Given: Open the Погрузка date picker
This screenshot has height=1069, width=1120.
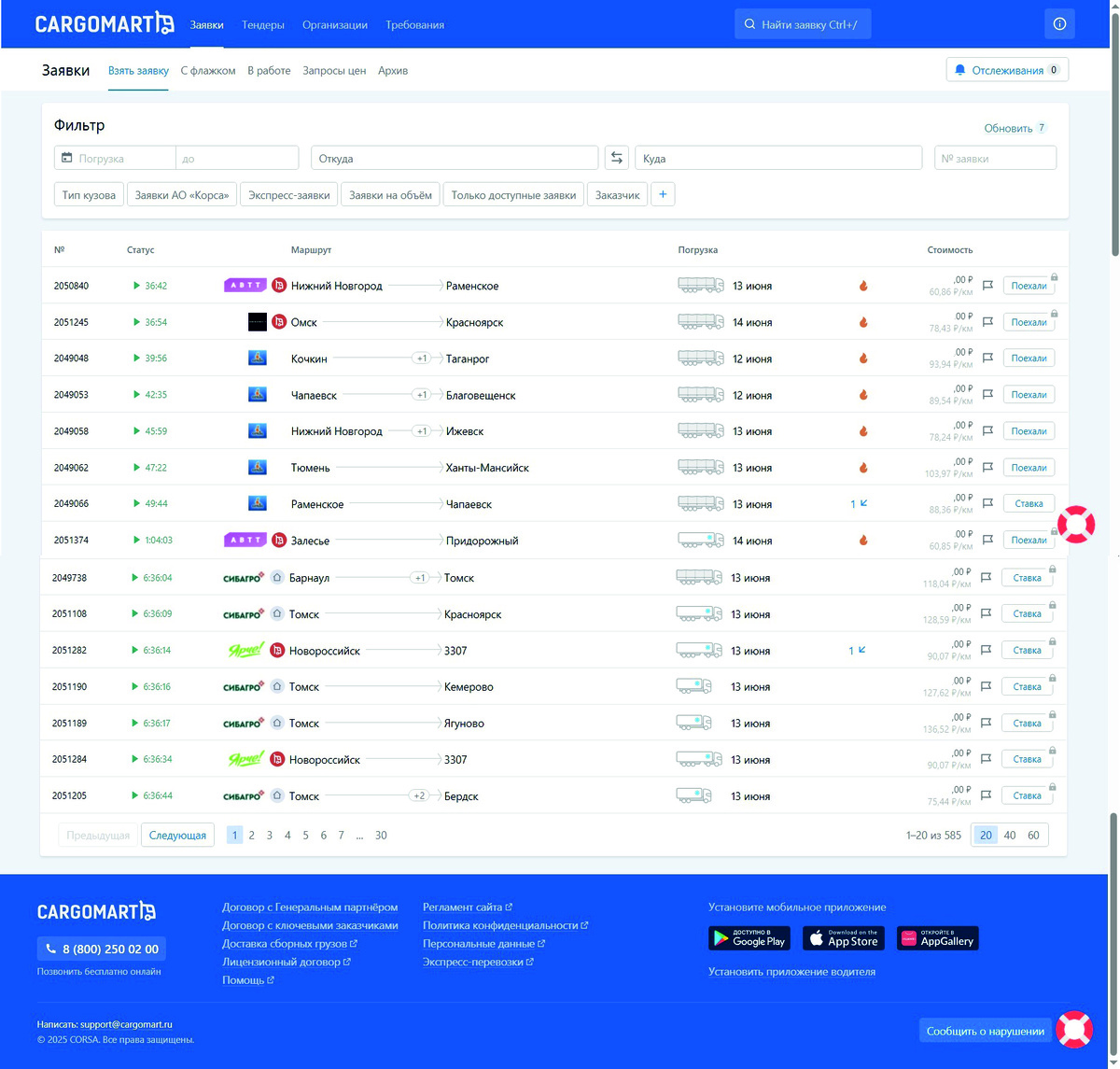Looking at the screenshot, I should [x=115, y=159].
